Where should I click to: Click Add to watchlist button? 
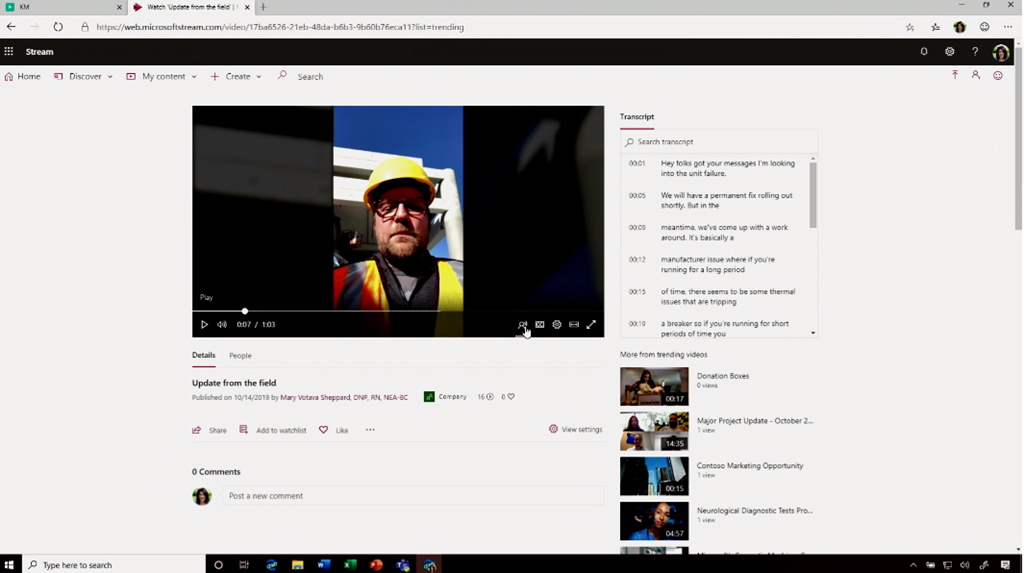click(273, 430)
